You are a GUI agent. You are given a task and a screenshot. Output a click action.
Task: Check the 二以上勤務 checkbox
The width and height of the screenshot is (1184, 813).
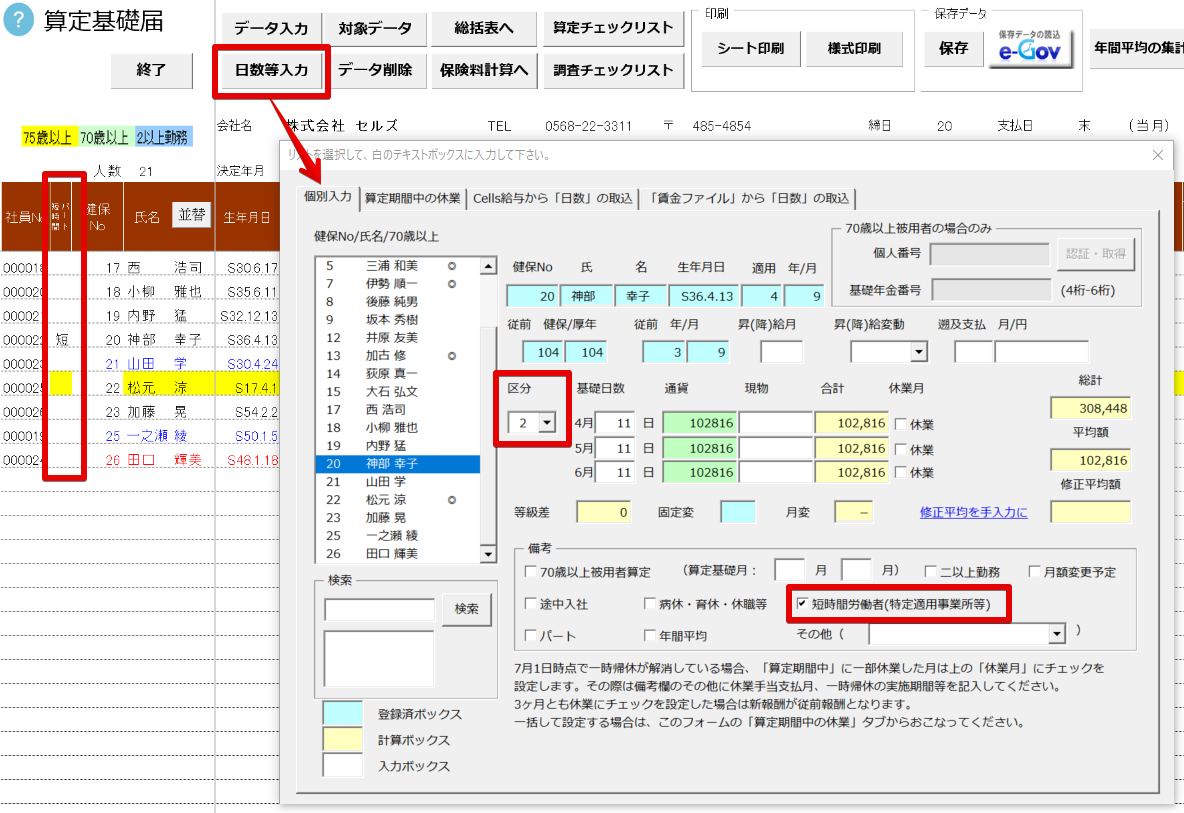(931, 572)
